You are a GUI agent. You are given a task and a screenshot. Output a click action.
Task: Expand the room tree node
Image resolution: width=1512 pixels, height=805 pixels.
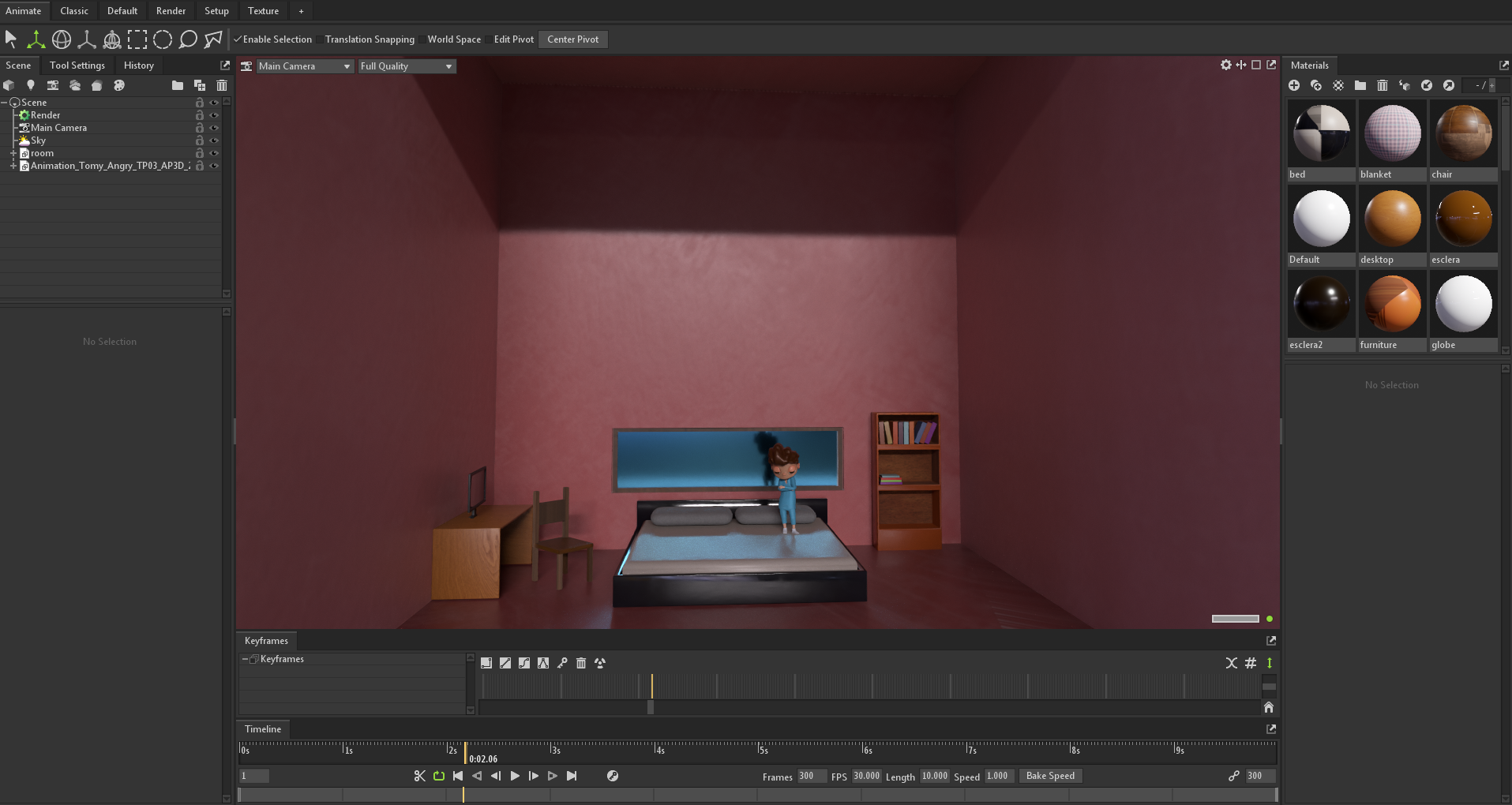[x=13, y=153]
